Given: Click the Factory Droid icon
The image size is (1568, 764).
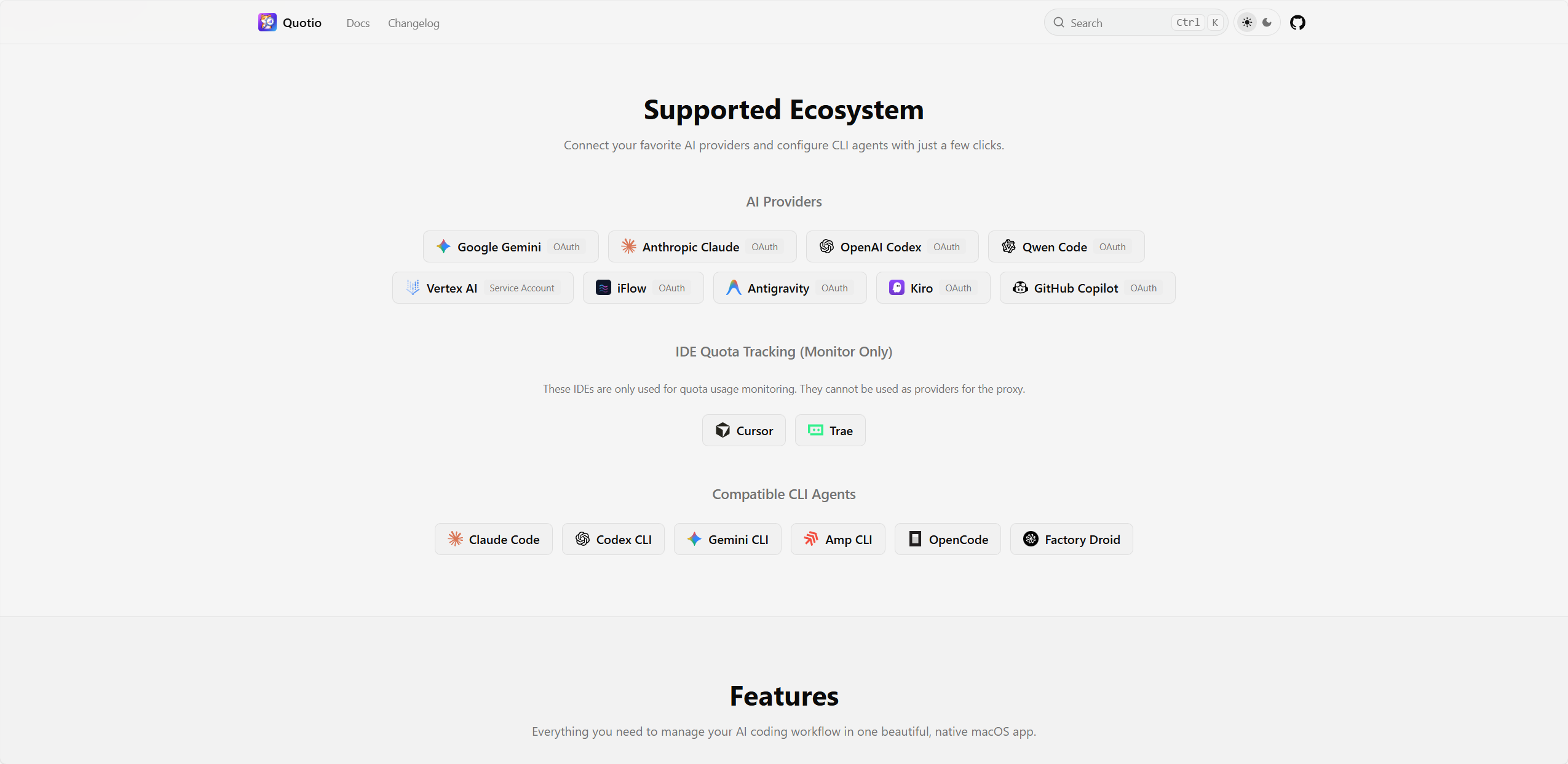Looking at the screenshot, I should (x=1031, y=539).
